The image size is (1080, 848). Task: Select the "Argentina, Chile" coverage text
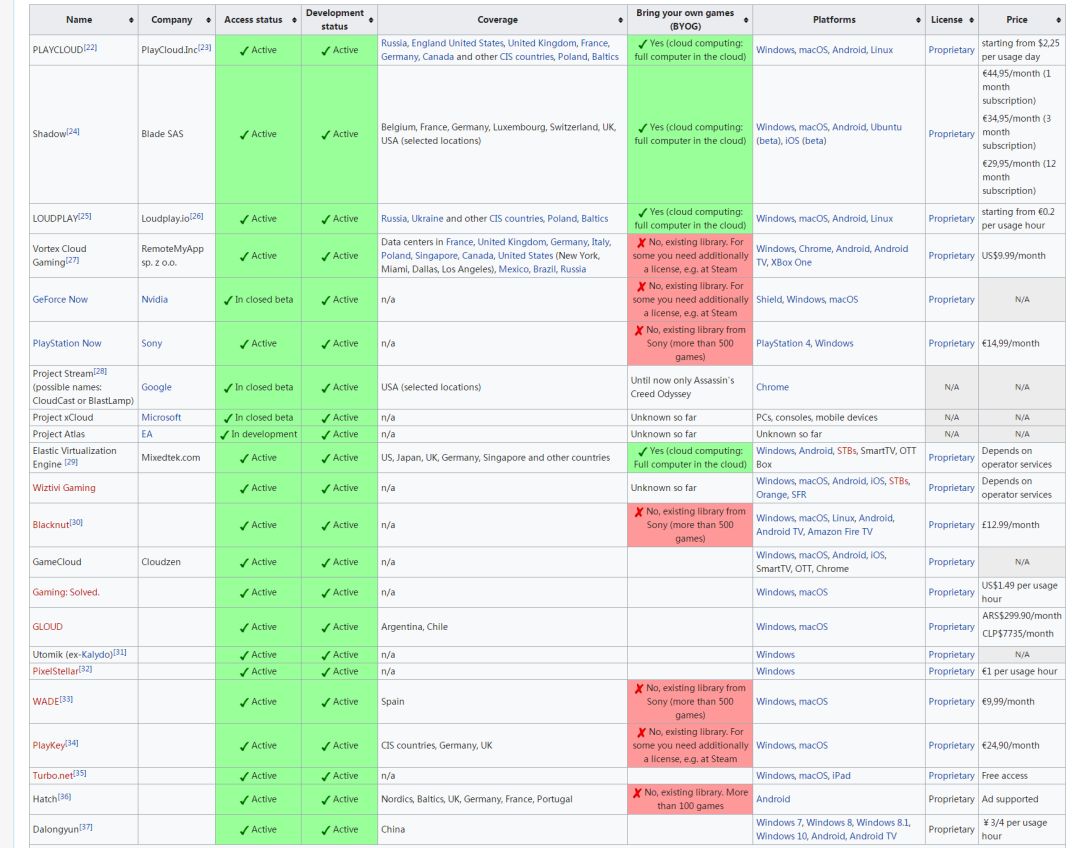(414, 627)
